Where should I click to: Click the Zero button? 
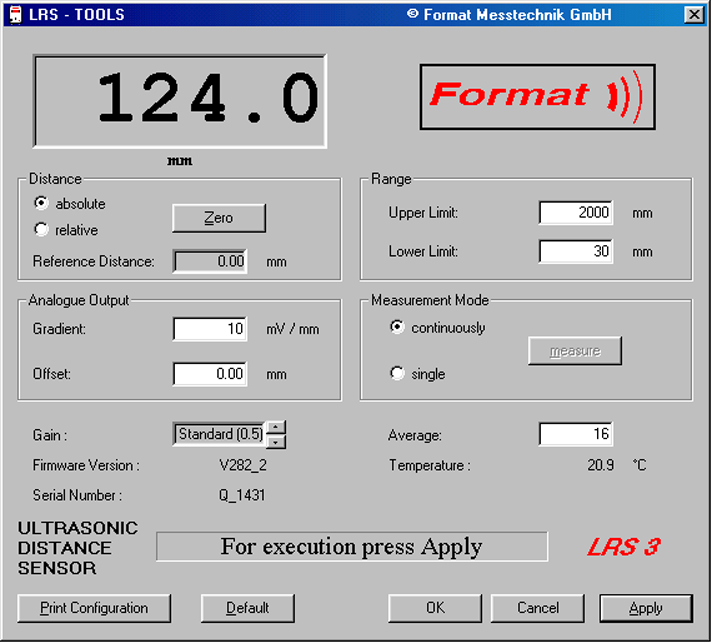click(x=219, y=218)
